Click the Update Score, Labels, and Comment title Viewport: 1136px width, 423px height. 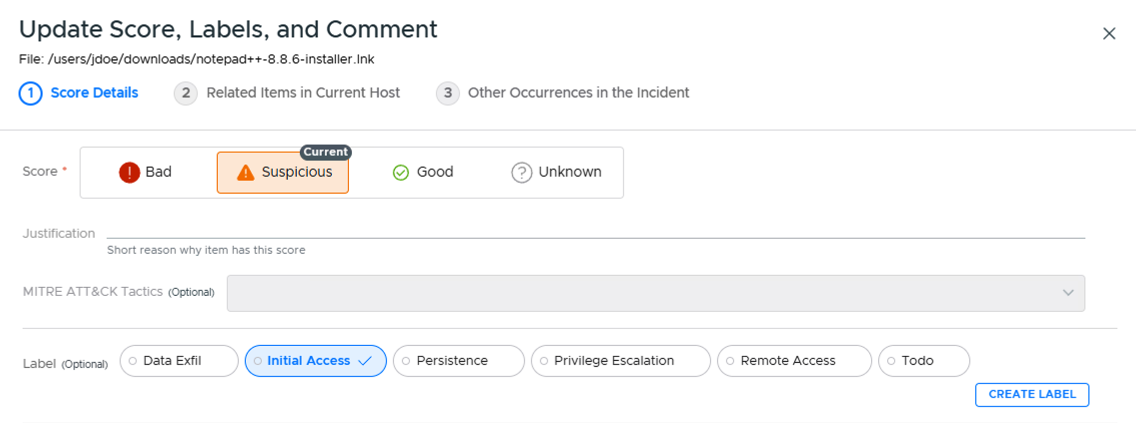coord(228,29)
